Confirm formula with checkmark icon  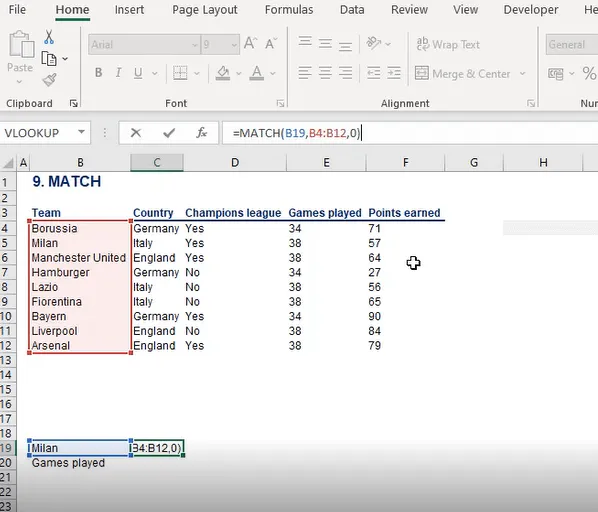pos(169,133)
